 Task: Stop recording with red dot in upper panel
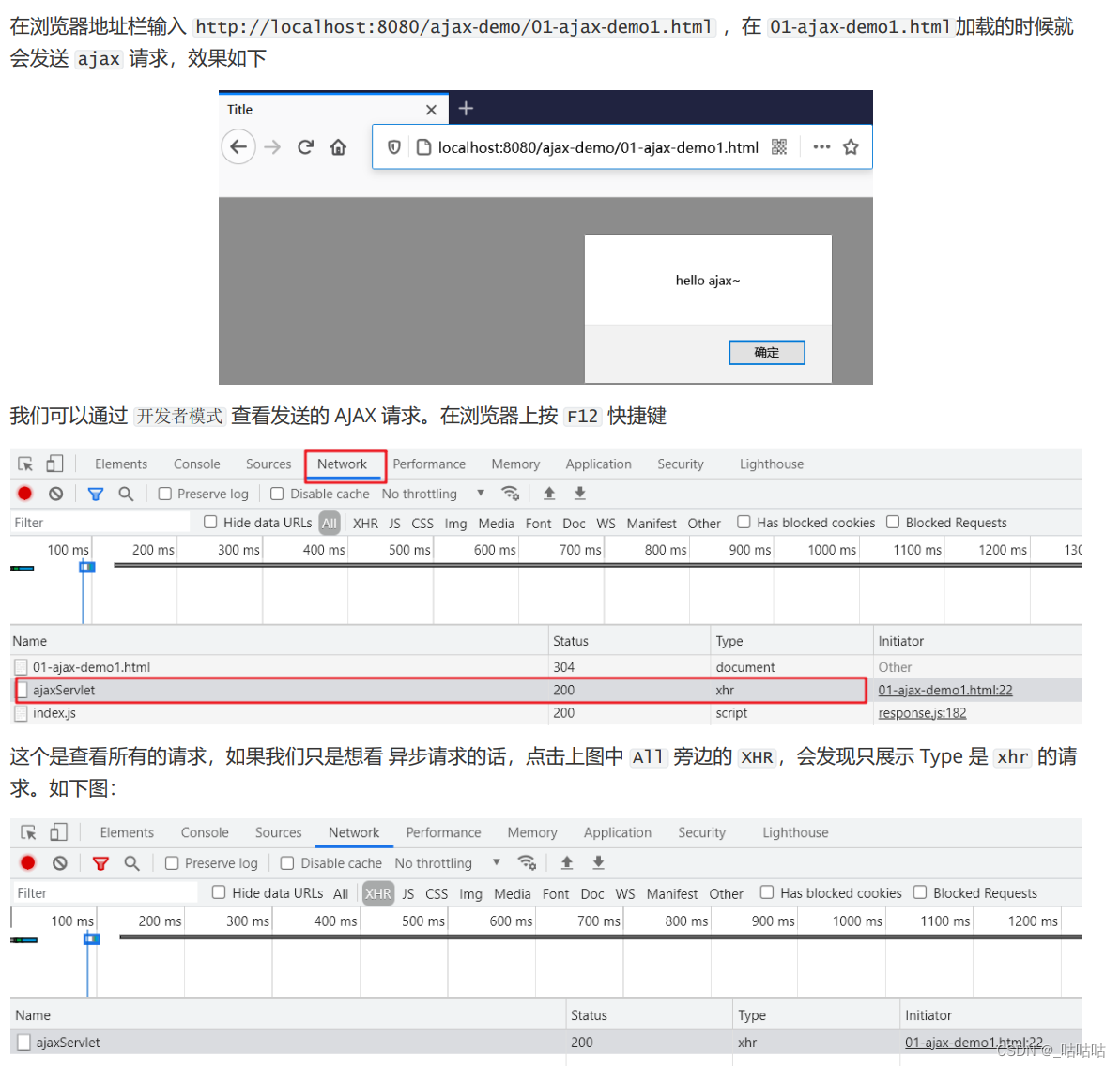(x=25, y=494)
